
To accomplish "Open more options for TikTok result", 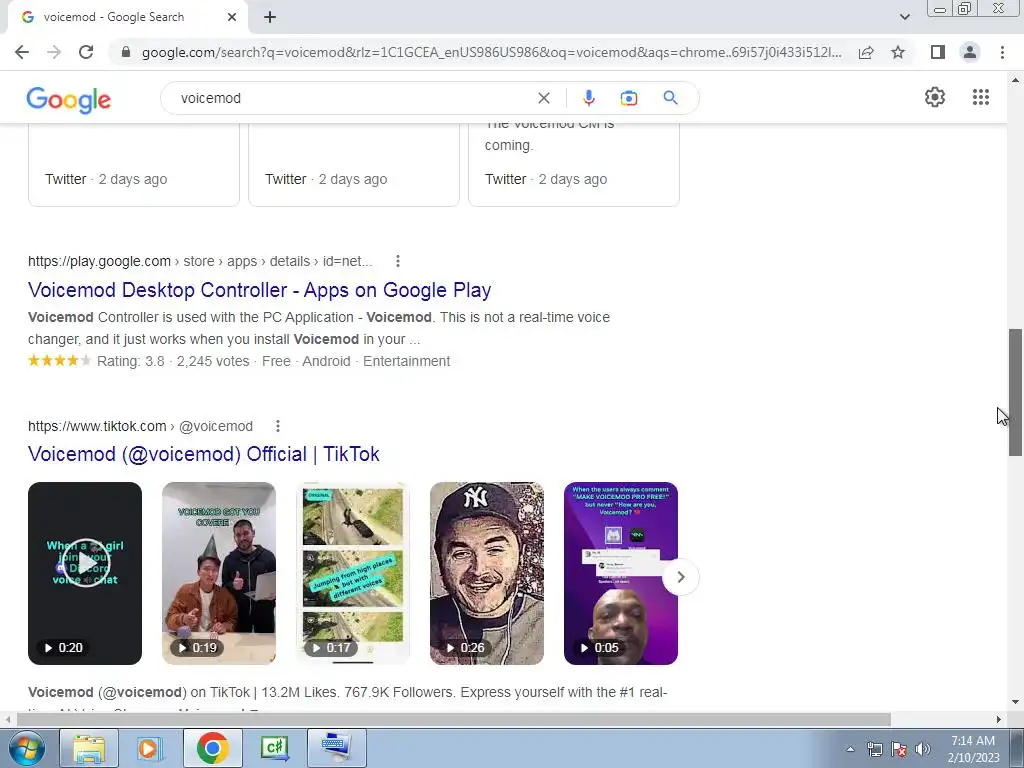I will [x=278, y=426].
